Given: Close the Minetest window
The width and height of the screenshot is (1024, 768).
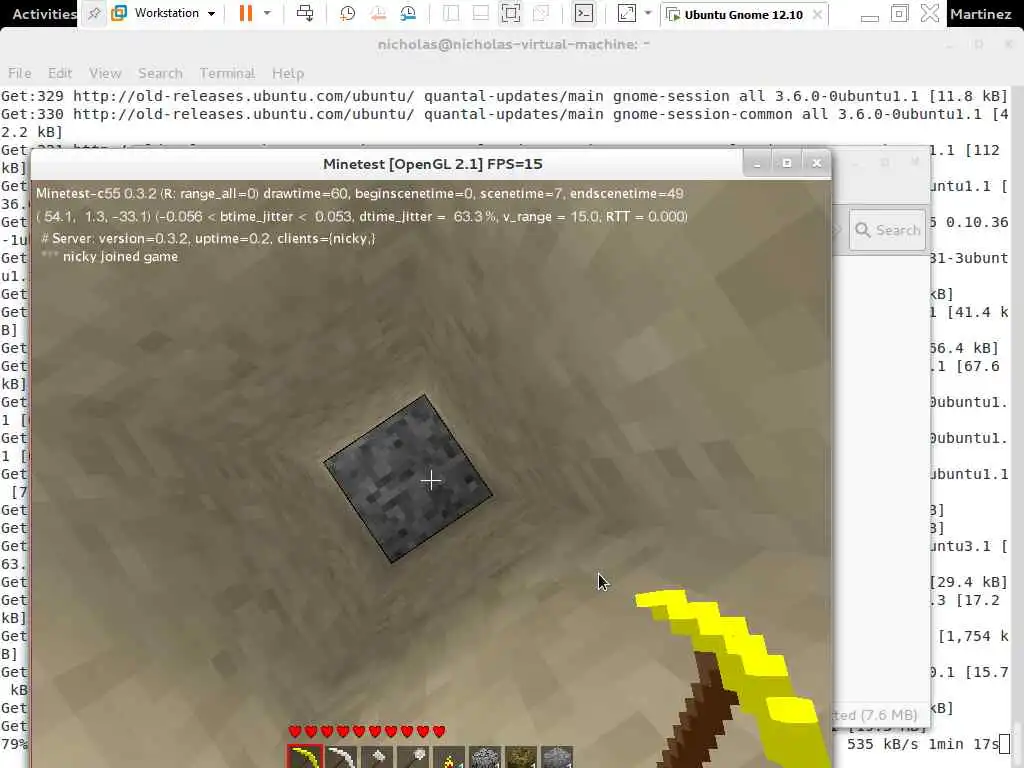Looking at the screenshot, I should click(x=817, y=163).
